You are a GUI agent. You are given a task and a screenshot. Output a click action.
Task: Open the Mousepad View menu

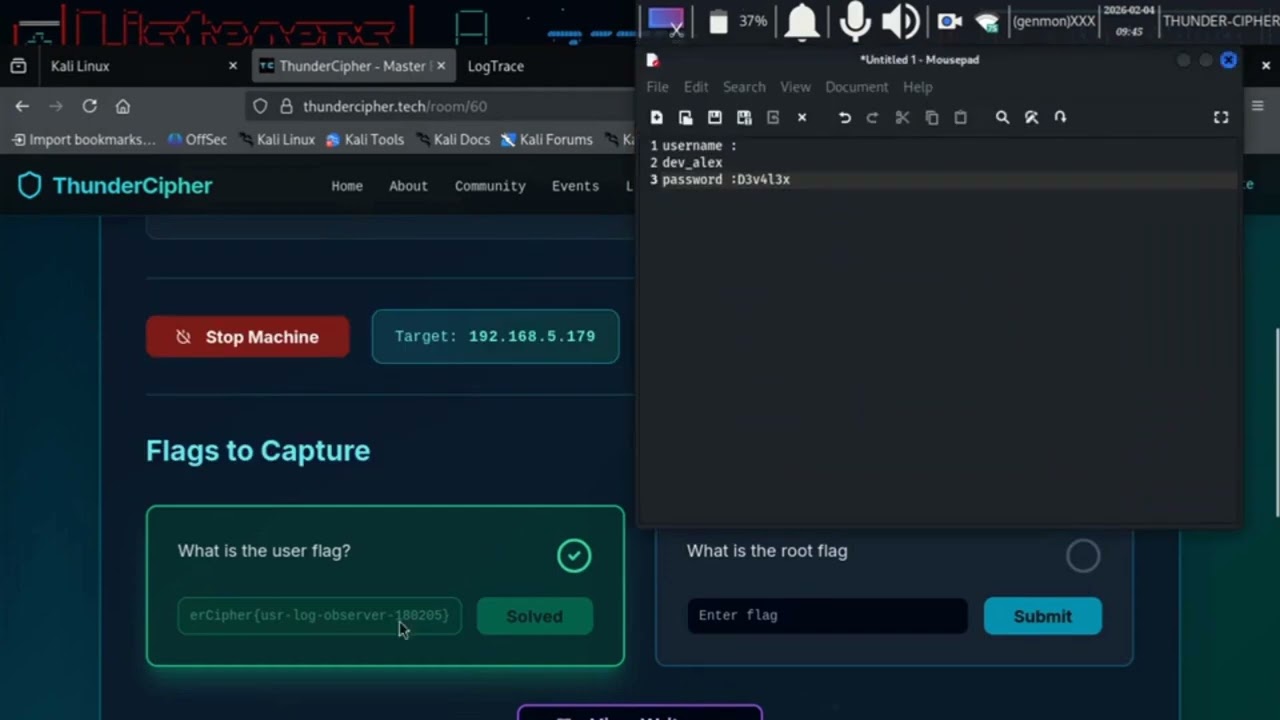(795, 87)
